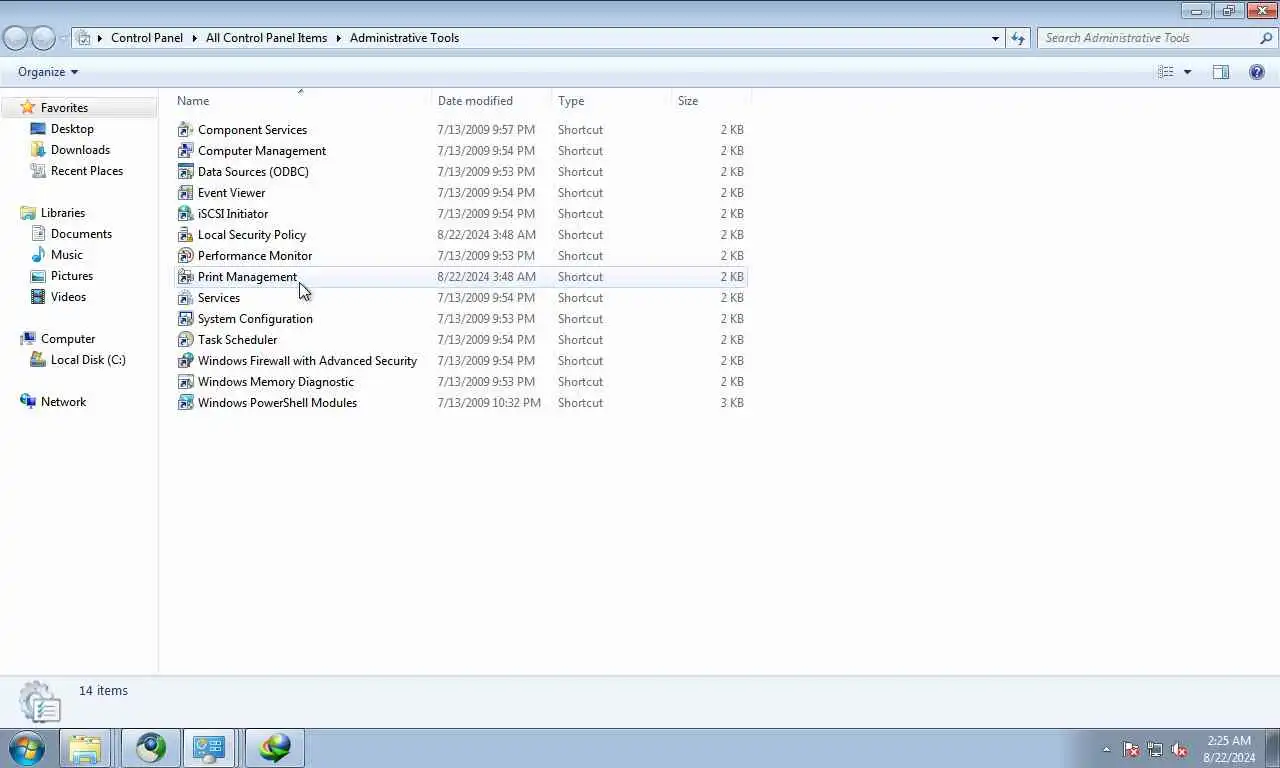Expand the arrow after All Control Panel Items

pyautogui.click(x=338, y=38)
